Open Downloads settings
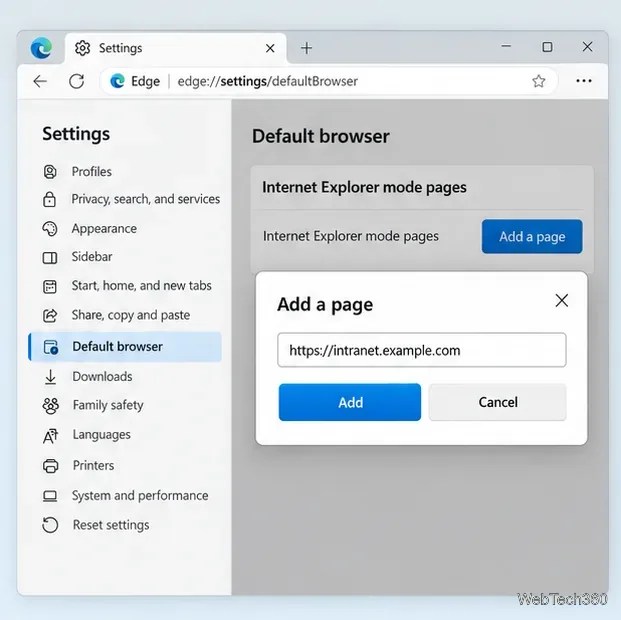The image size is (621, 620). tap(102, 376)
